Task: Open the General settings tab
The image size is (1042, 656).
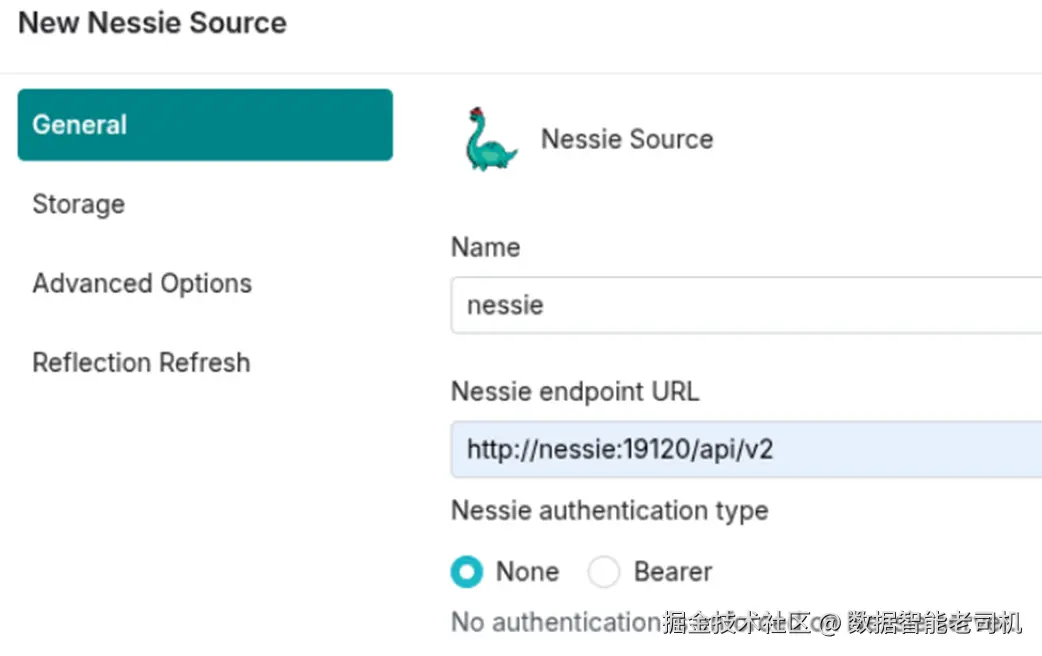Action: [x=205, y=125]
